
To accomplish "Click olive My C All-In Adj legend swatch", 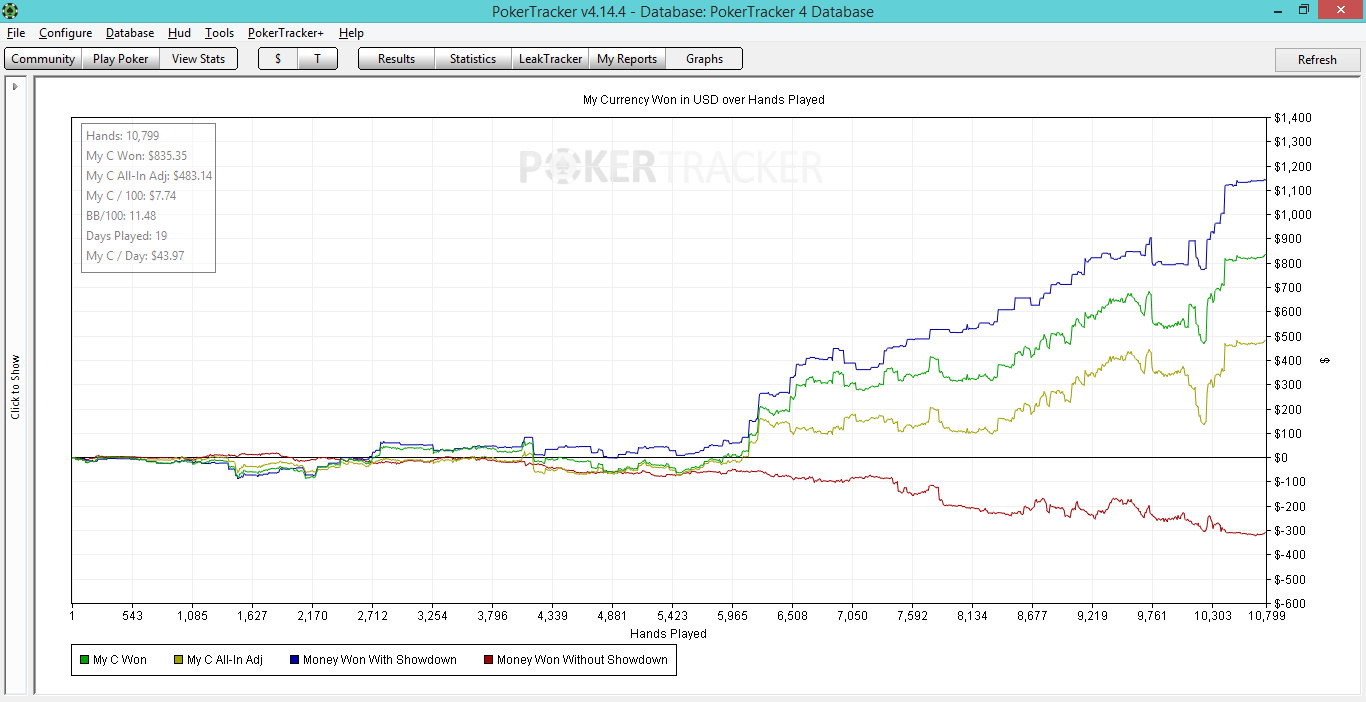I will click(178, 660).
